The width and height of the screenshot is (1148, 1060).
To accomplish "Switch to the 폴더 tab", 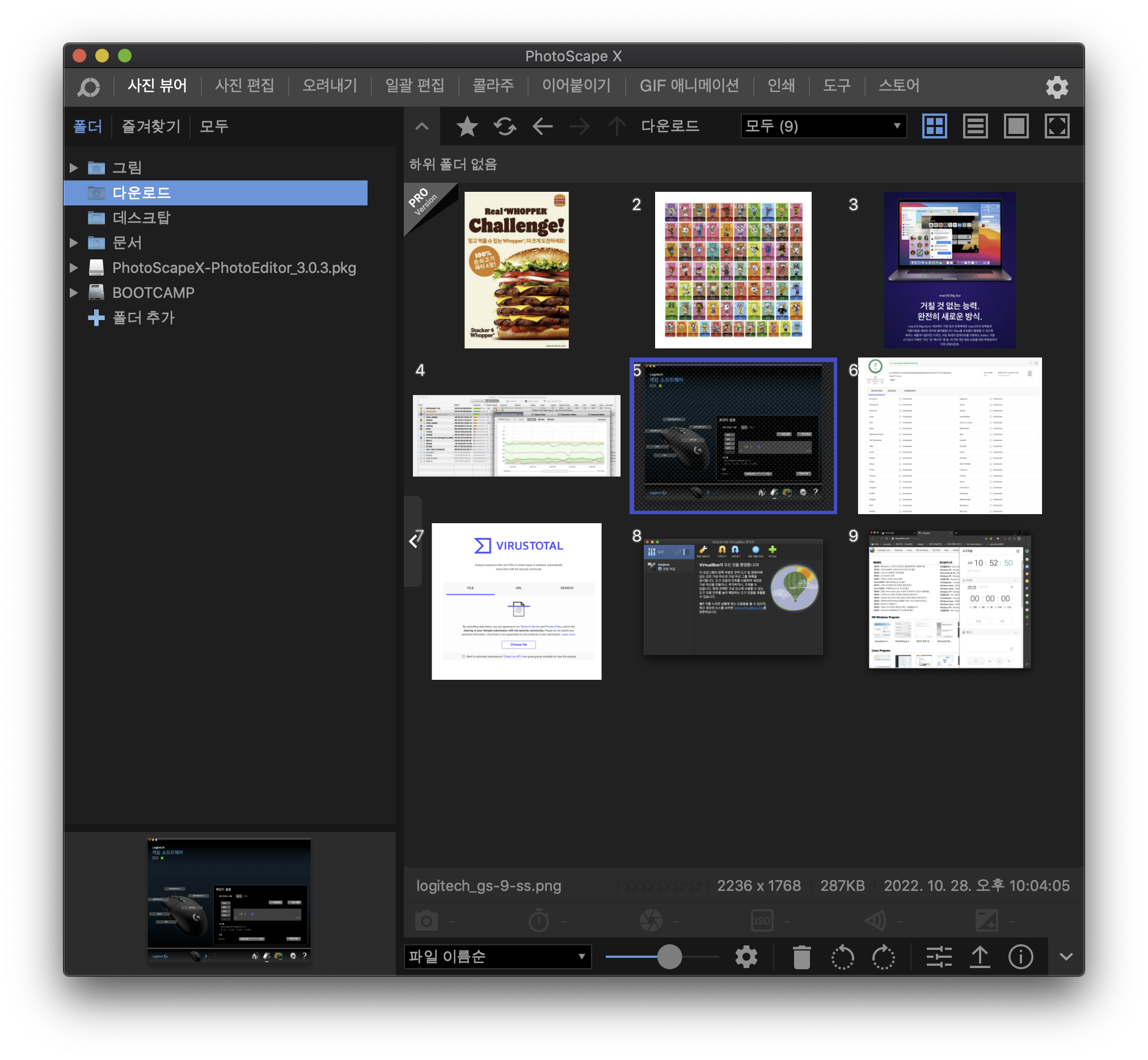I will 87,126.
